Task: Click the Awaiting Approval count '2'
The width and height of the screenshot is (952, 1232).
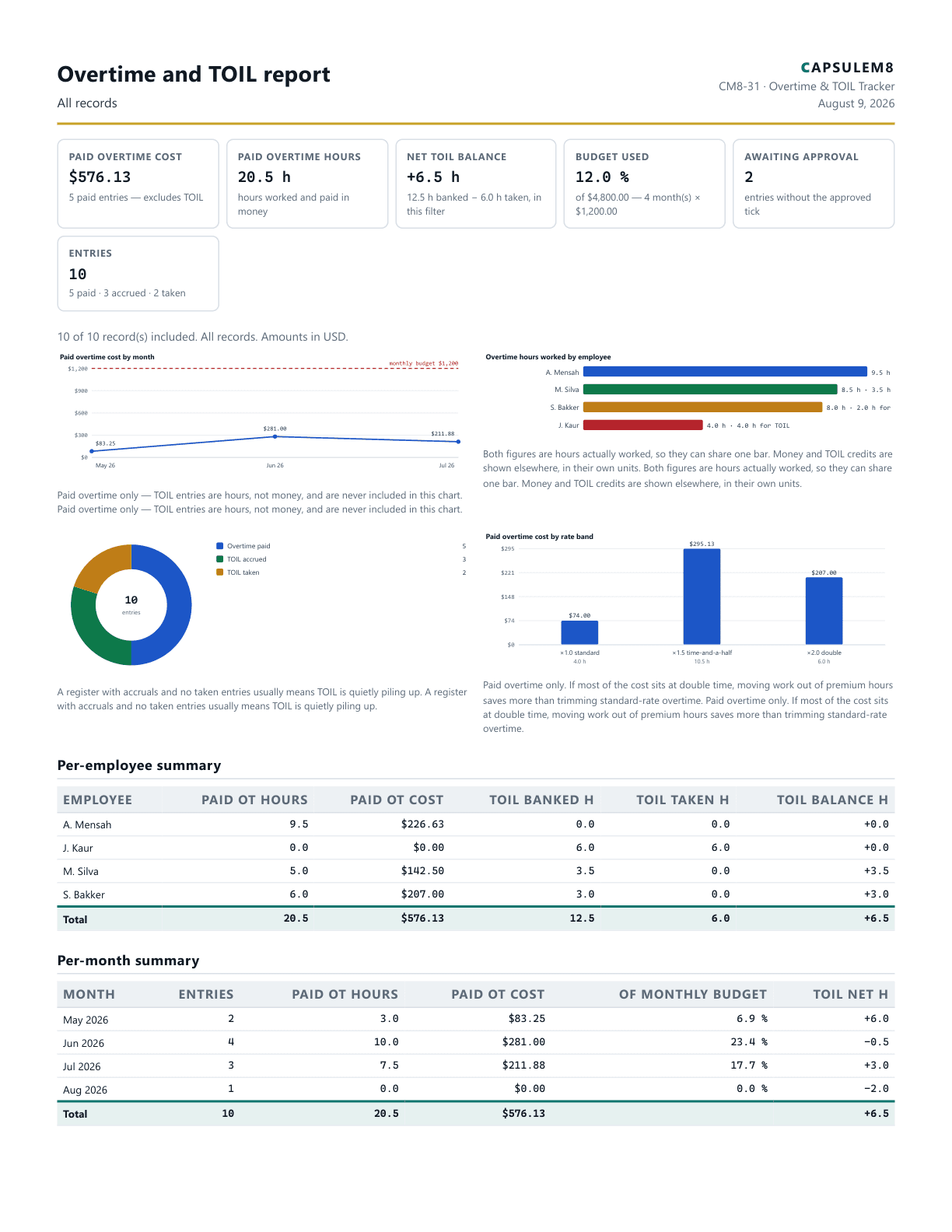Action: point(749,177)
